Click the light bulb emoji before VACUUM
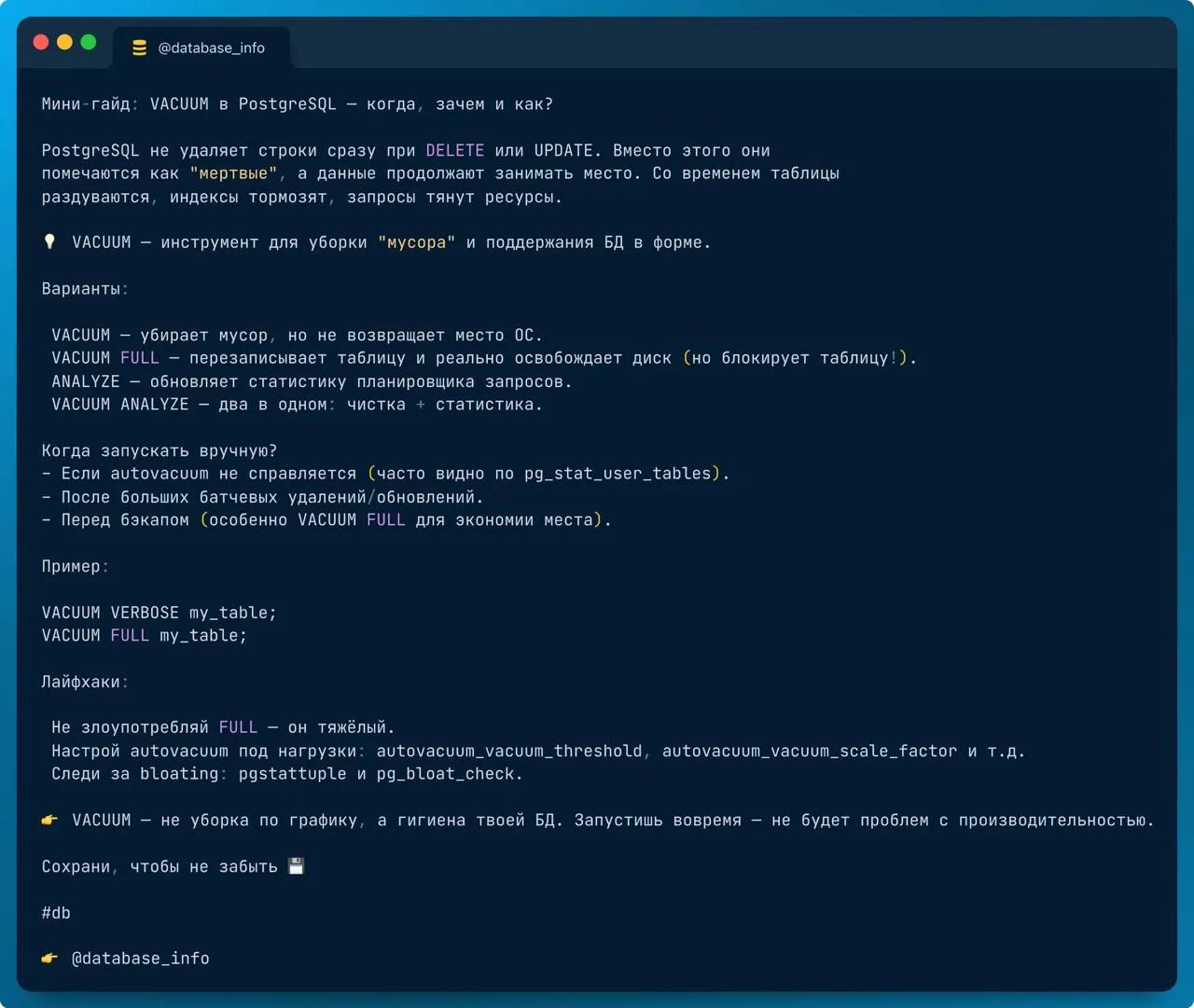1194x1008 pixels. 50,242
